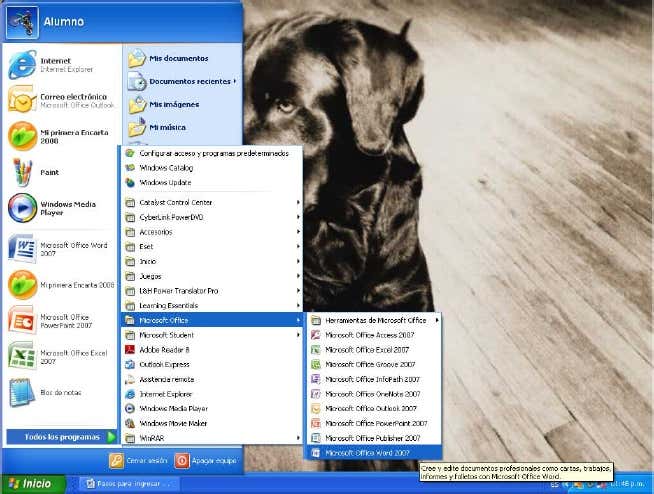The width and height of the screenshot is (654, 494).
Task: Open Asistencia remota
Action: coord(211,379)
